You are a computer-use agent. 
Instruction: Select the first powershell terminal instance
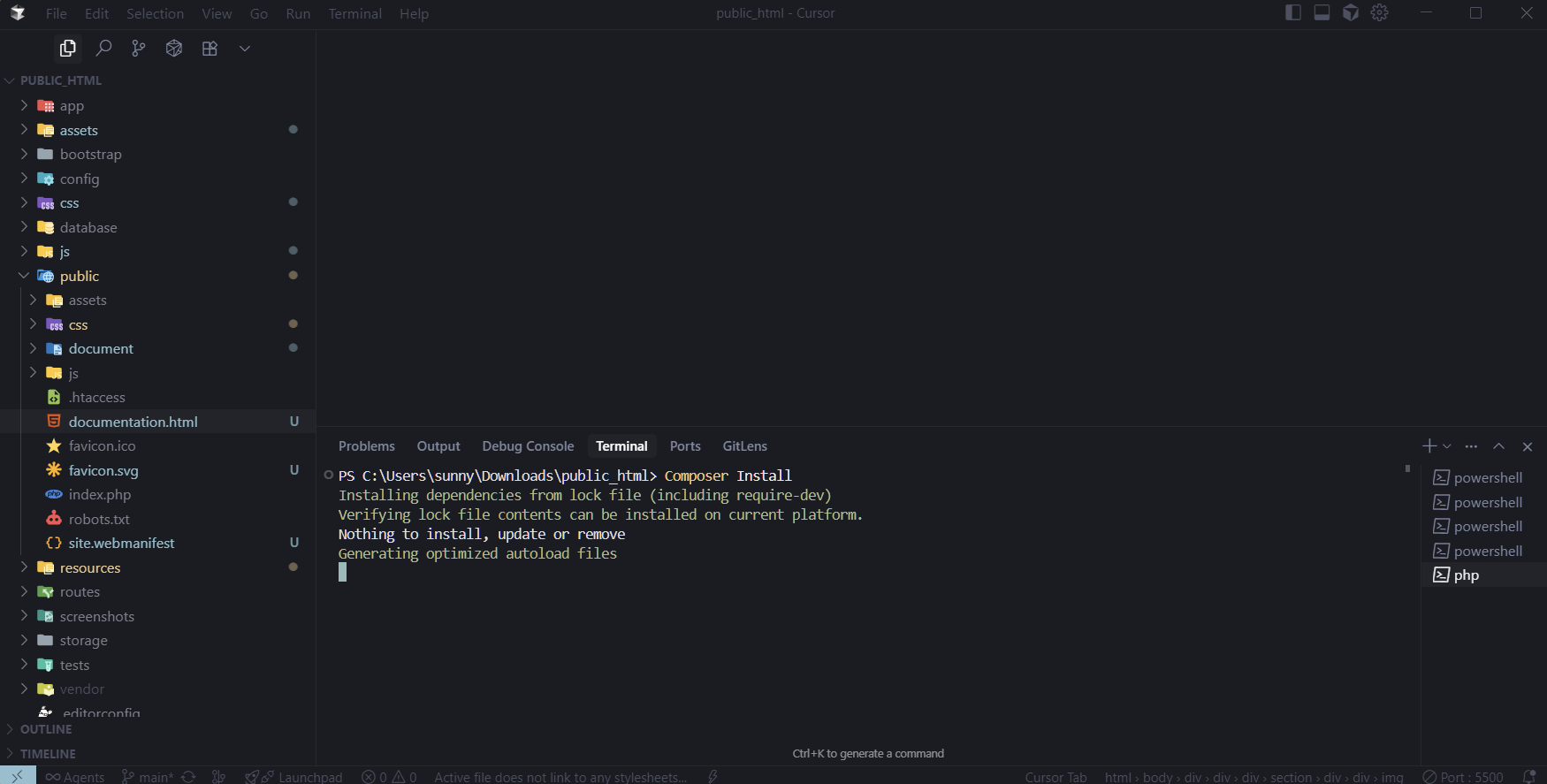coord(1483,478)
